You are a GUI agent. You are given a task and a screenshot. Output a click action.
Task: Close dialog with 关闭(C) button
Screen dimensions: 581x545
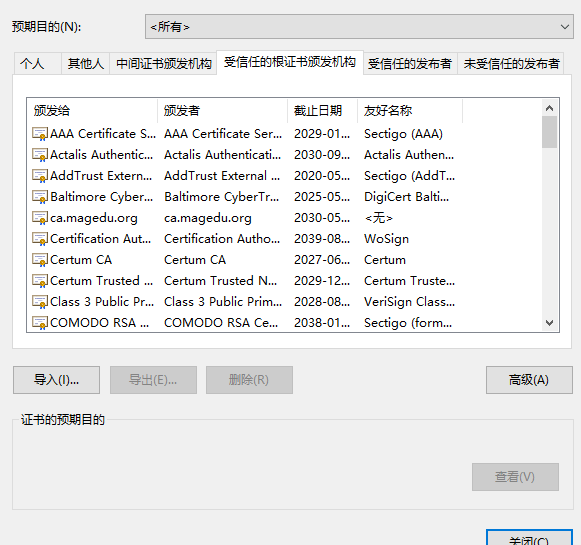tap(529, 538)
